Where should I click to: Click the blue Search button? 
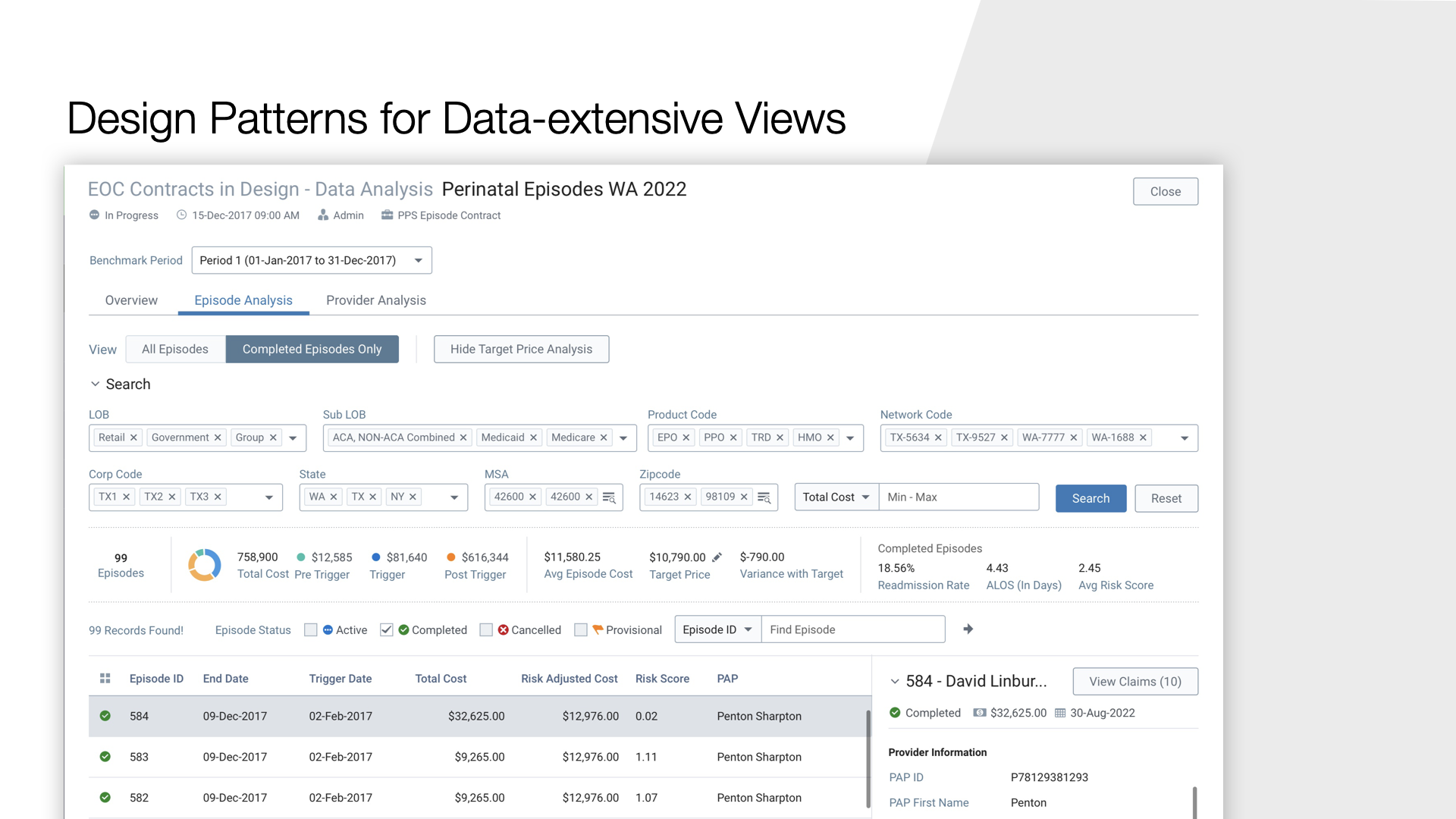pos(1090,498)
